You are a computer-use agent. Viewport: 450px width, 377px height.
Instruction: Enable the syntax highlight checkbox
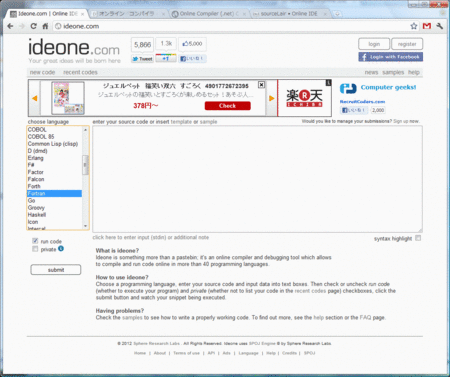418,238
